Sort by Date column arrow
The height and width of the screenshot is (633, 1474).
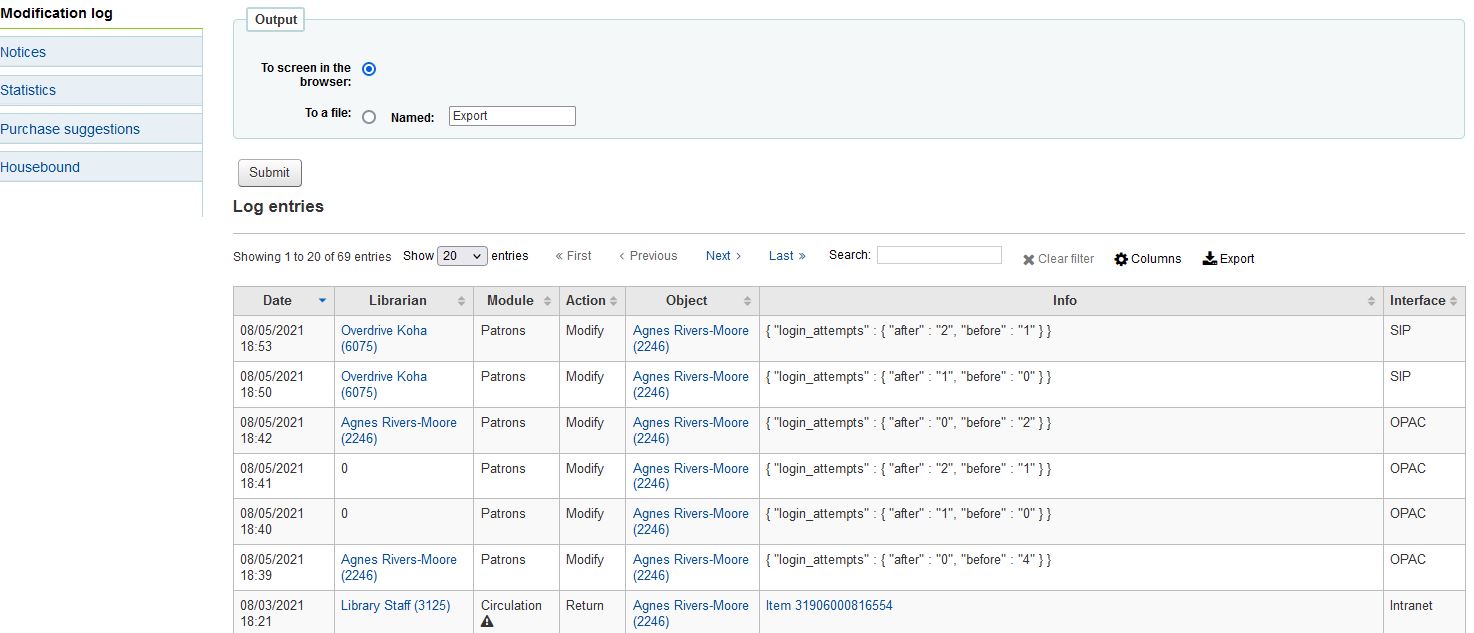322,301
